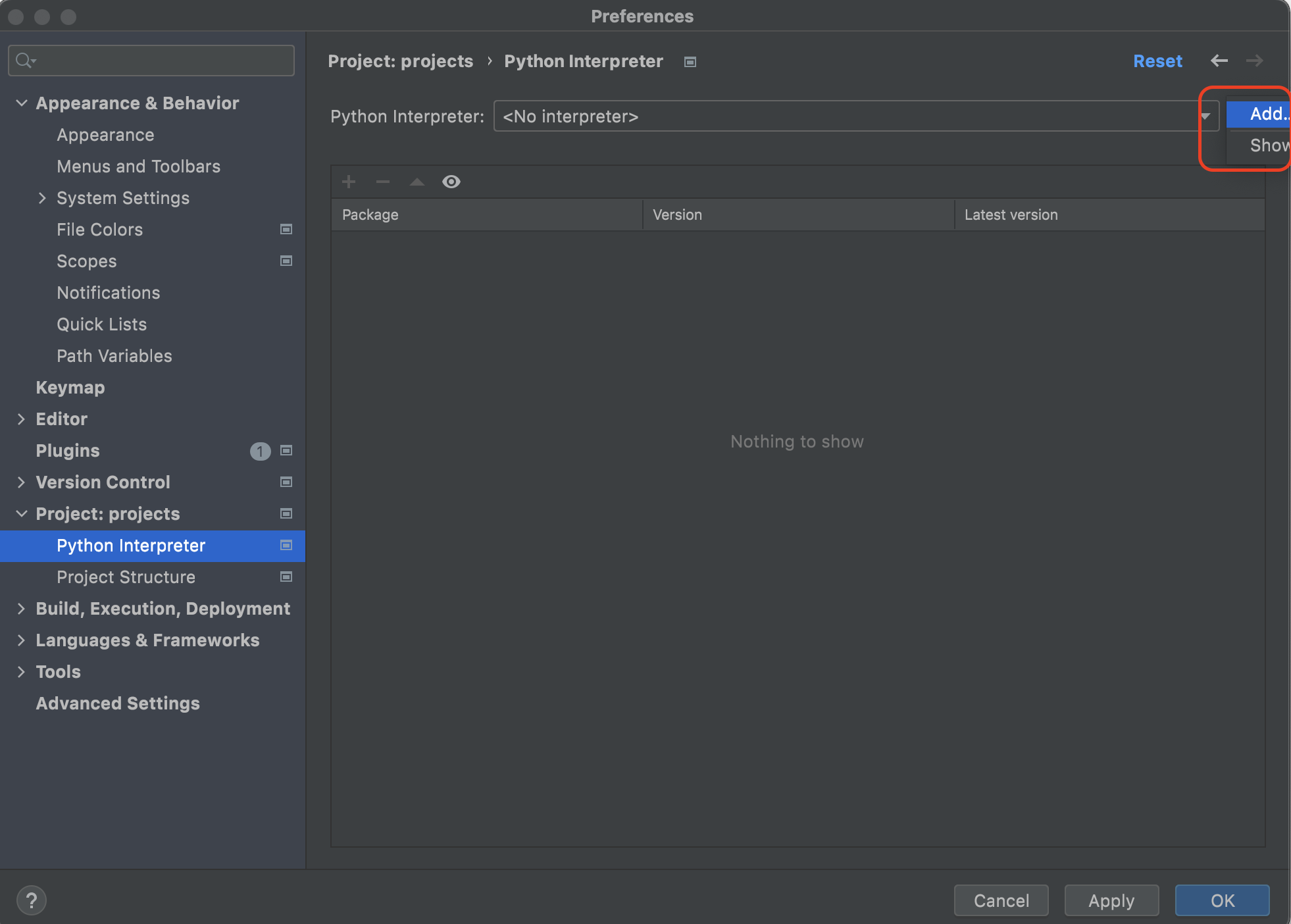Click project-level icon next to breadcrumb title
This screenshot has width=1291, height=924.
tap(690, 62)
